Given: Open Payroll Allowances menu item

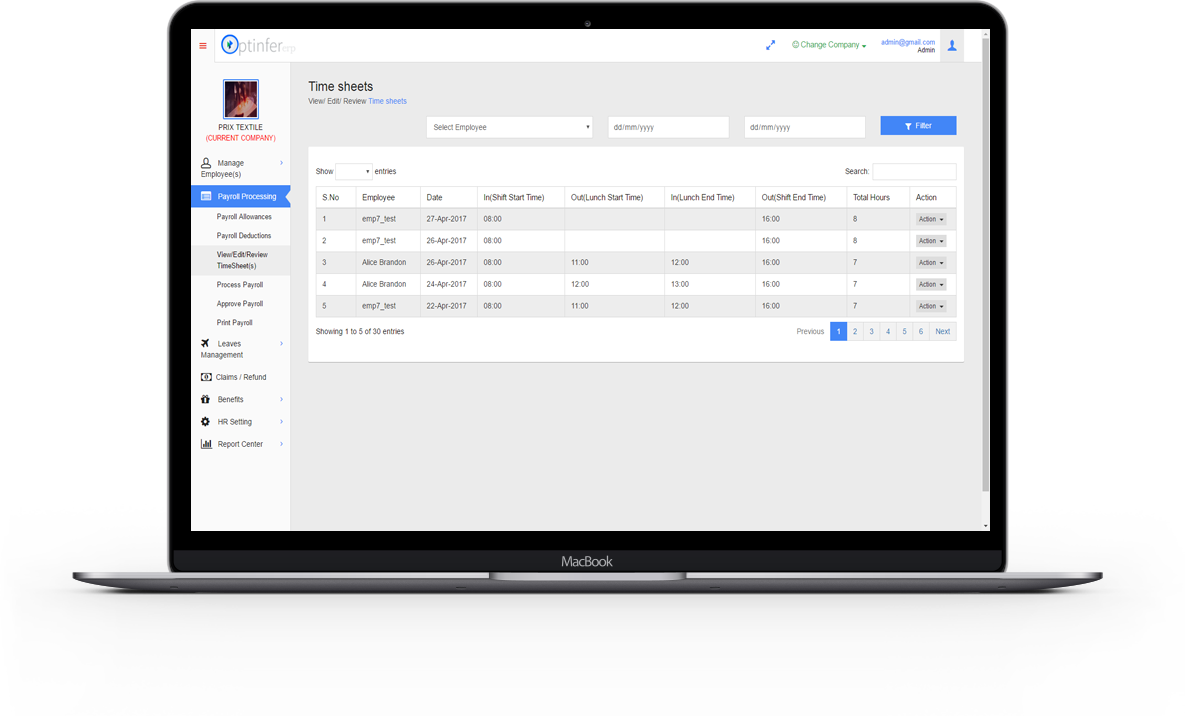Looking at the screenshot, I should pos(244,217).
